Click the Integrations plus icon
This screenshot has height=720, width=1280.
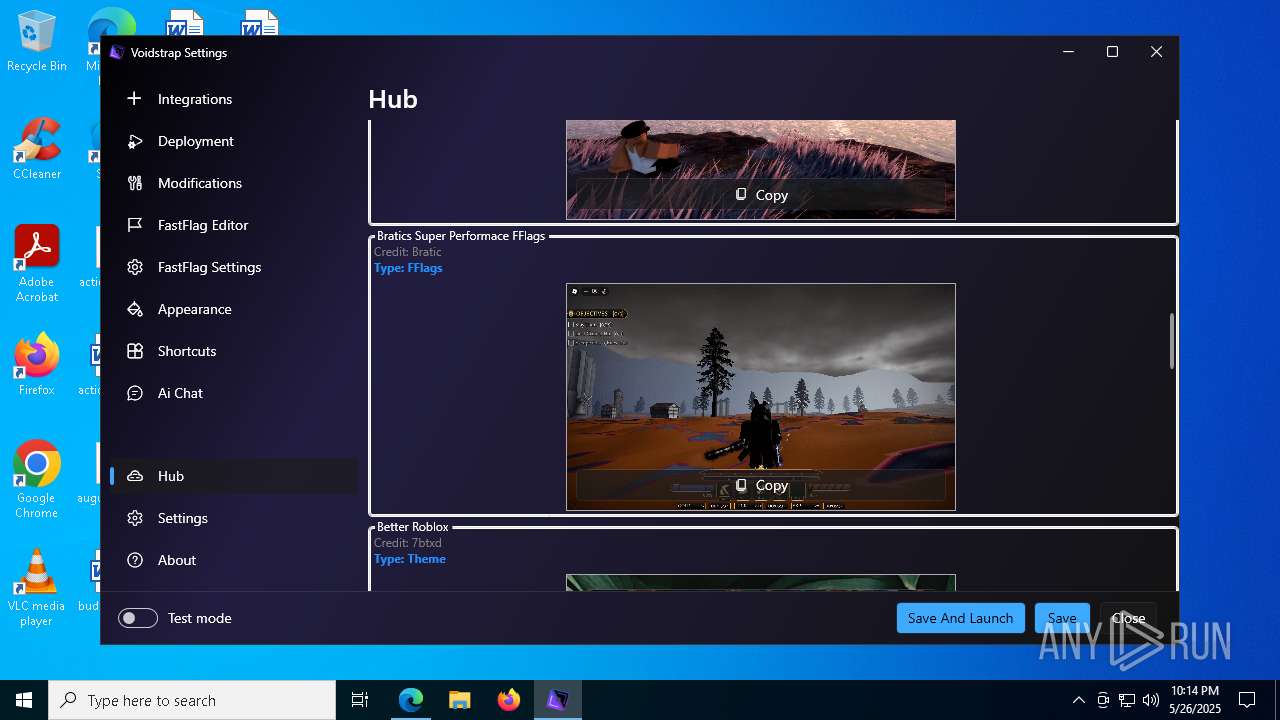click(x=135, y=98)
